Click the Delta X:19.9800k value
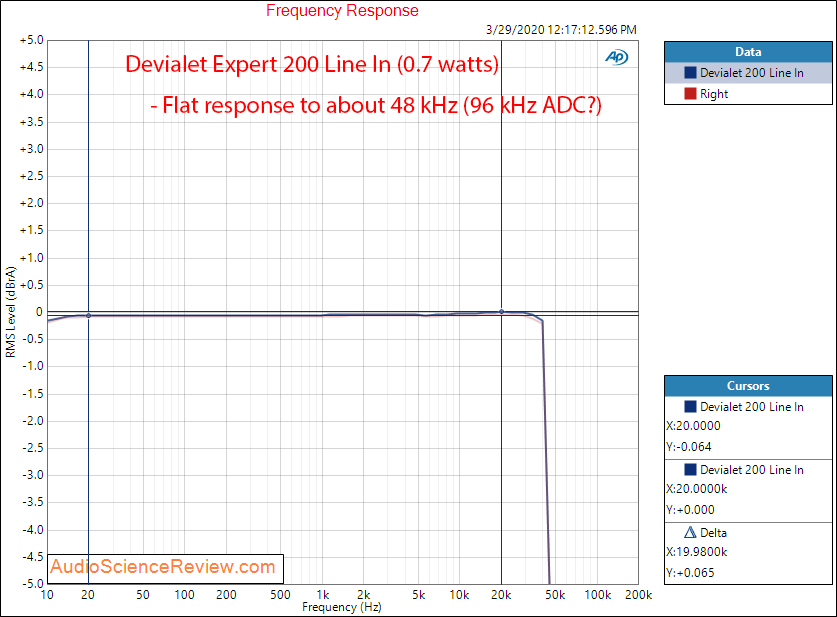 point(696,552)
